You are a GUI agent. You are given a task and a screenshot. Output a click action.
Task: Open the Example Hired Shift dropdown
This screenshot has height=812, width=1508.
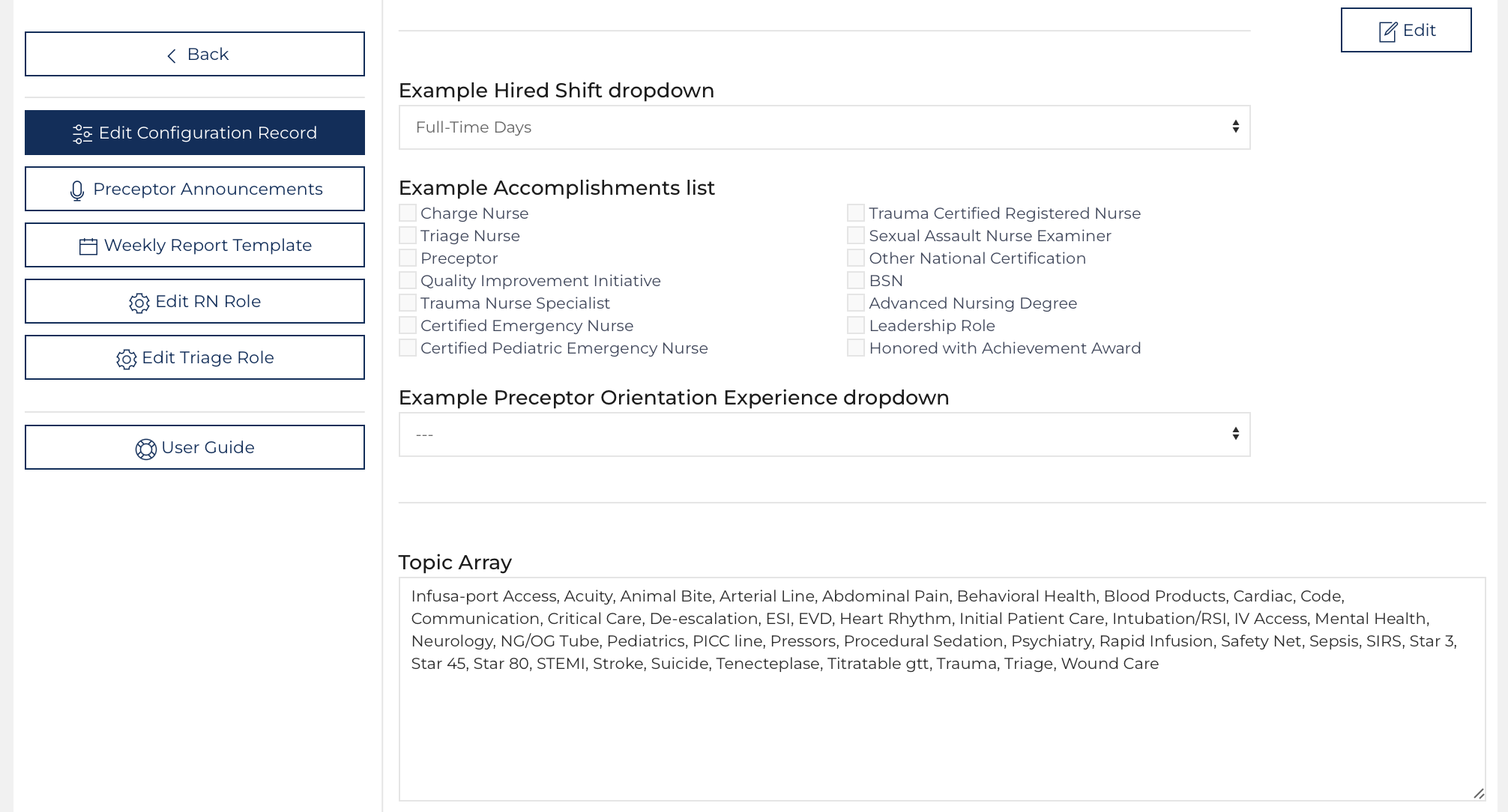pos(824,127)
